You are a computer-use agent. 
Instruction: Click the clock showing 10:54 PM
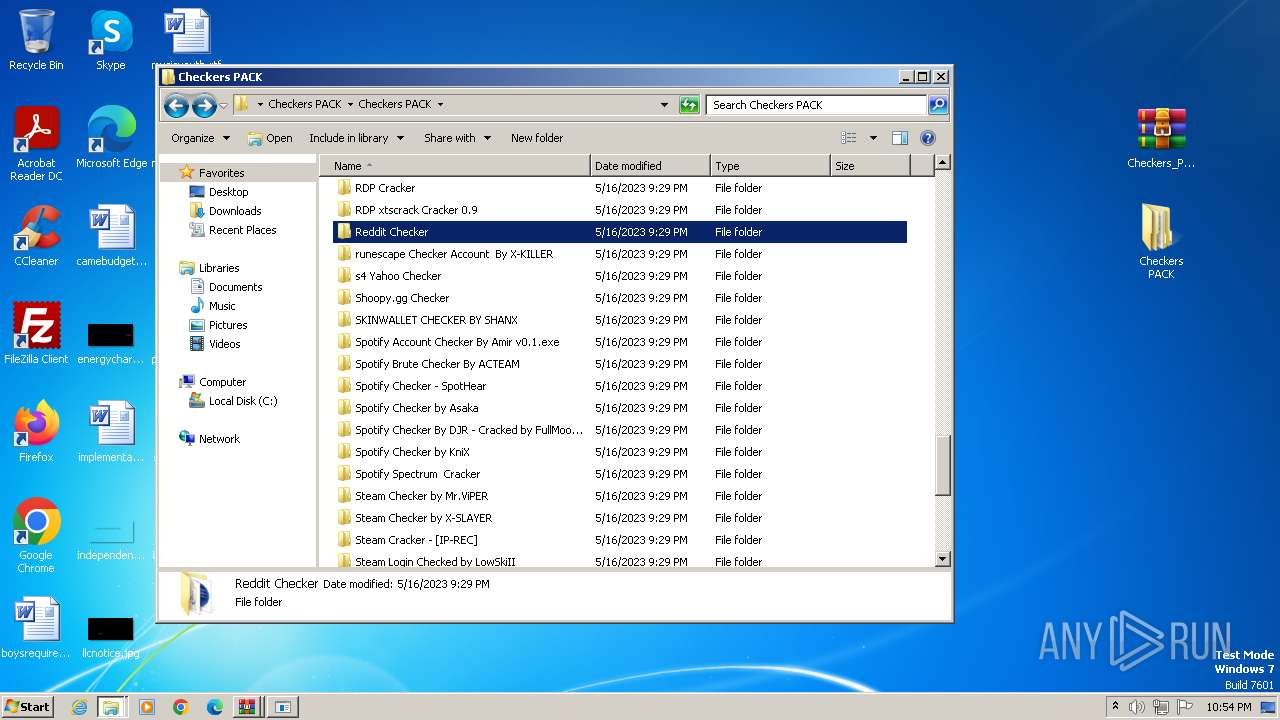(1229, 707)
